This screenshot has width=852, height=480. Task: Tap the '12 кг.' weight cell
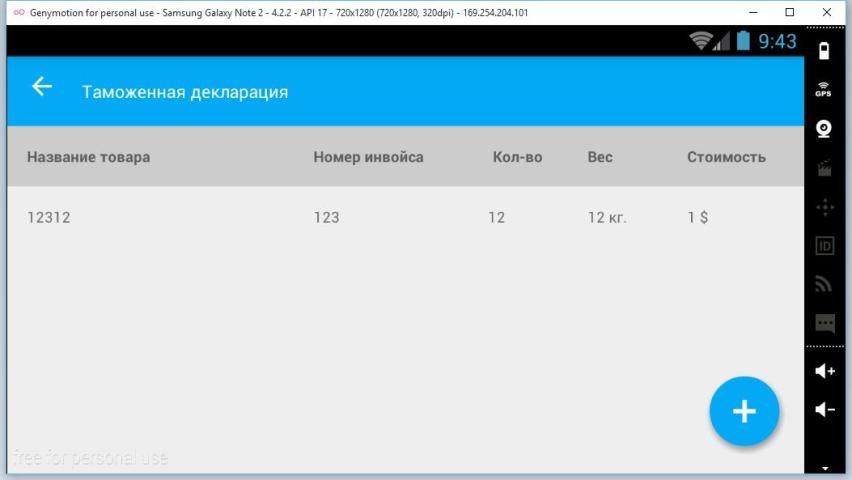pos(607,217)
